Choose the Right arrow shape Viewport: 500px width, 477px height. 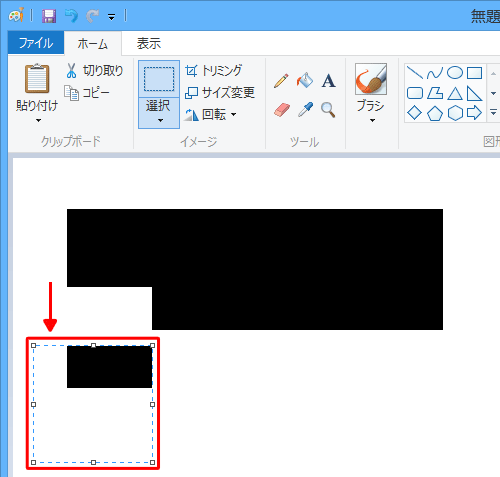click(x=474, y=113)
